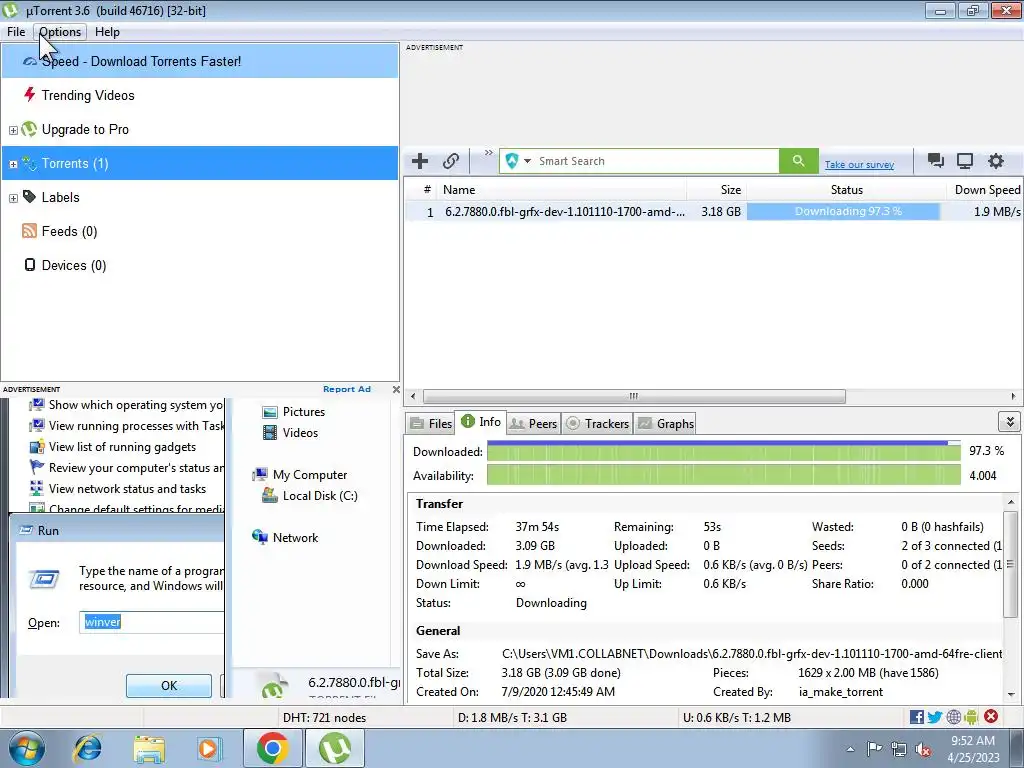Sort by Name column header
The height and width of the screenshot is (768, 1024).
pyautogui.click(x=562, y=190)
